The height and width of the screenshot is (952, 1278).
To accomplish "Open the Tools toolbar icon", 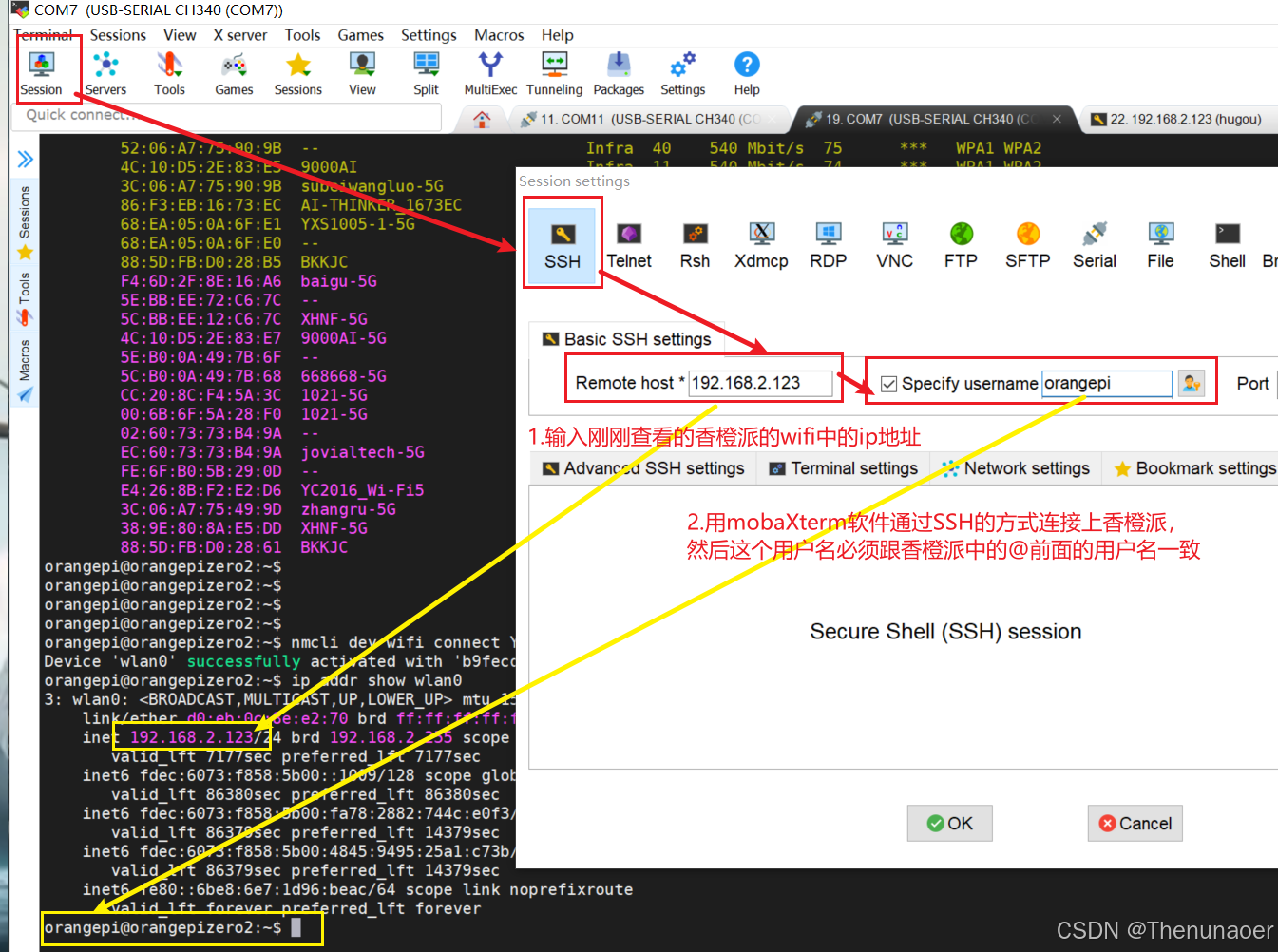I will click(169, 73).
